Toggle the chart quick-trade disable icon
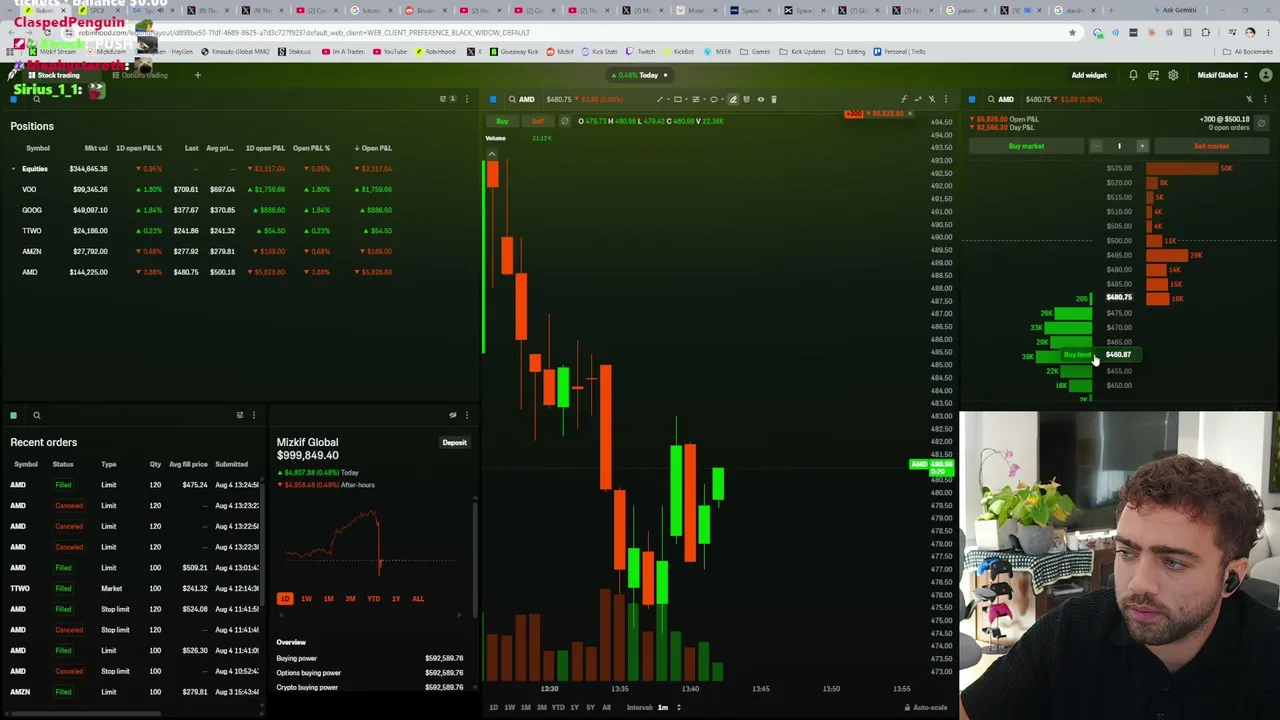The height and width of the screenshot is (720, 1280). [565, 121]
